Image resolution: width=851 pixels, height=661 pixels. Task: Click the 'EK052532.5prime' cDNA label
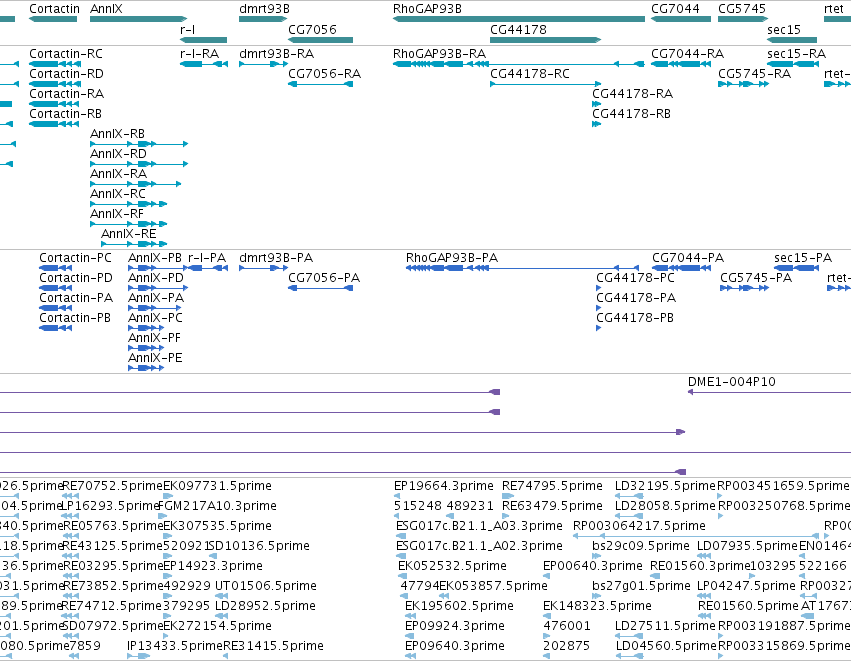(x=452, y=566)
